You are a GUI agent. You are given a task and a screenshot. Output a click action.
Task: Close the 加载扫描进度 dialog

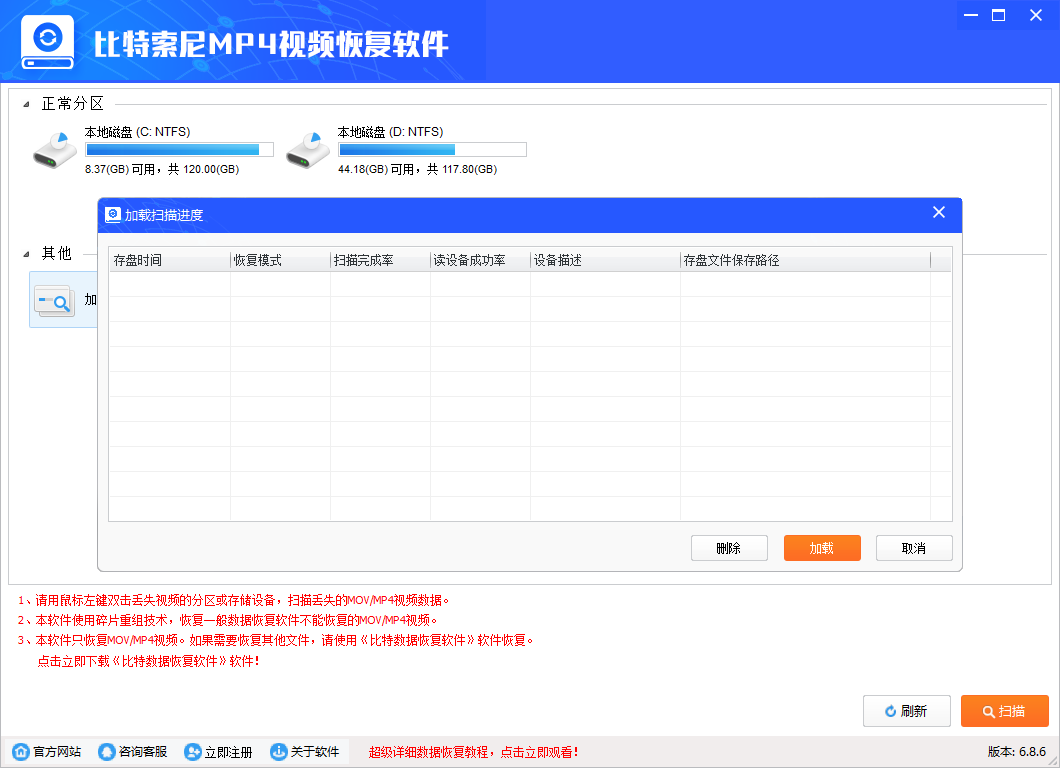pos(939,213)
